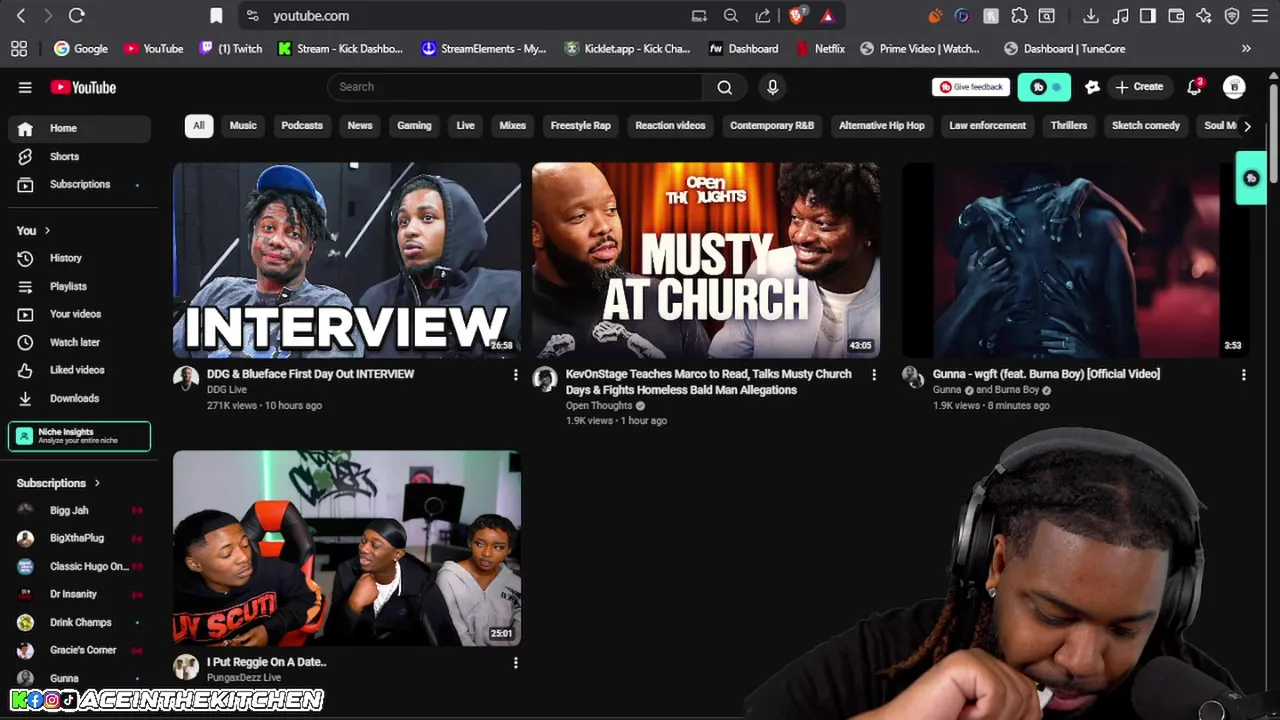Open Niche Insights button in sidebar
This screenshot has width=1280, height=720.
(80, 436)
